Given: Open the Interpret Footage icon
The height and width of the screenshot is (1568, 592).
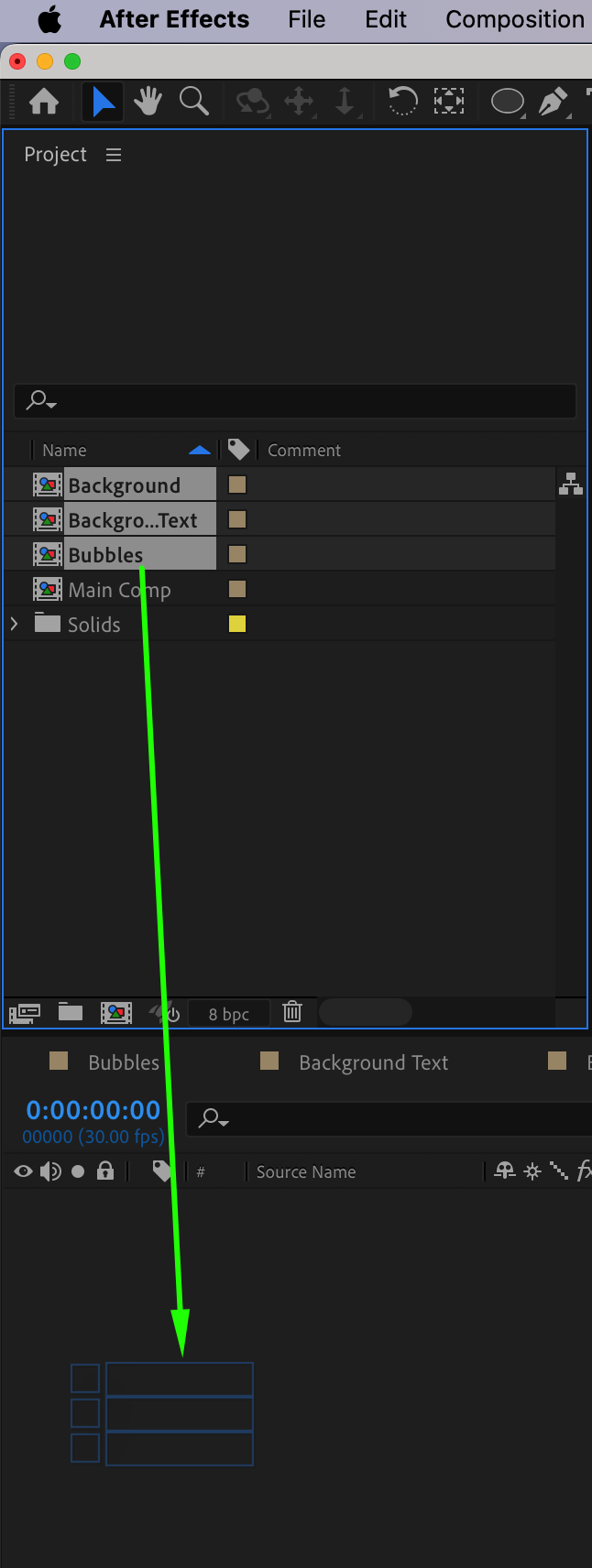Looking at the screenshot, I should click(25, 1013).
